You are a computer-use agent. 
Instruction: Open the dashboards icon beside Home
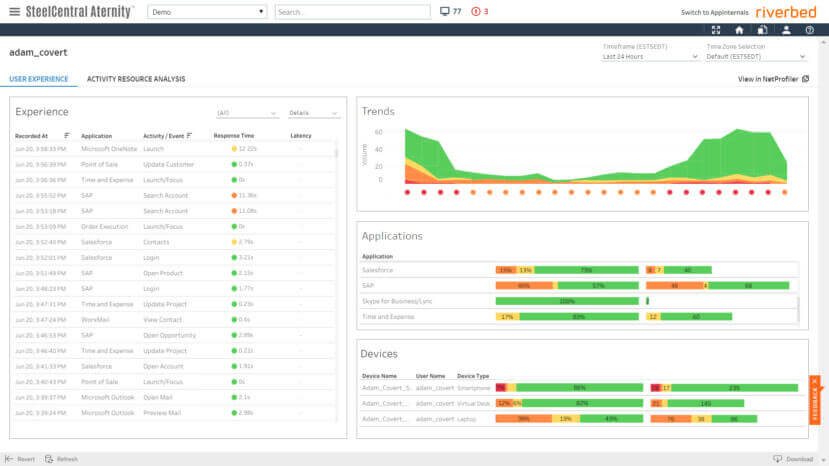[762, 30]
